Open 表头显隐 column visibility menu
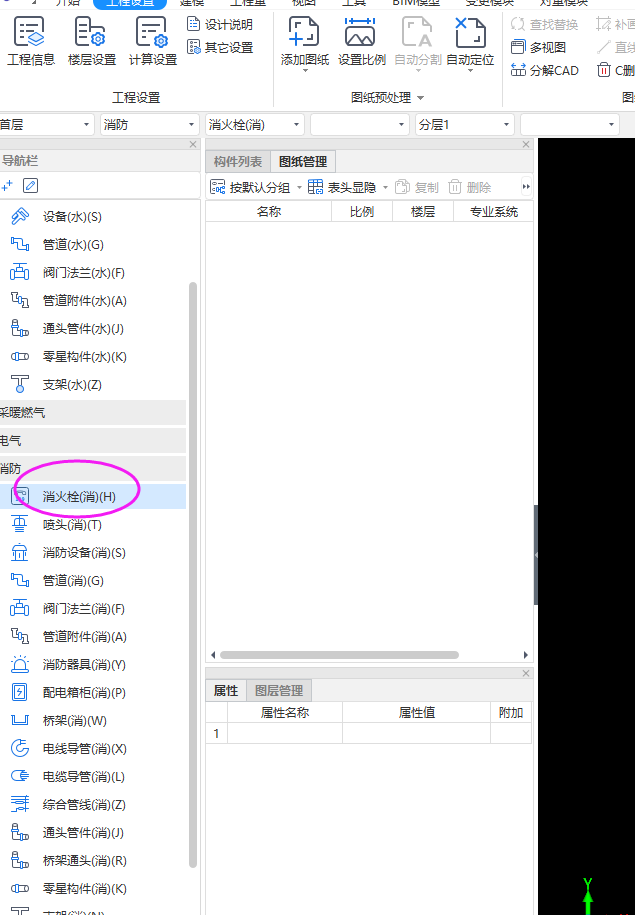This screenshot has width=635, height=915. [x=348, y=187]
